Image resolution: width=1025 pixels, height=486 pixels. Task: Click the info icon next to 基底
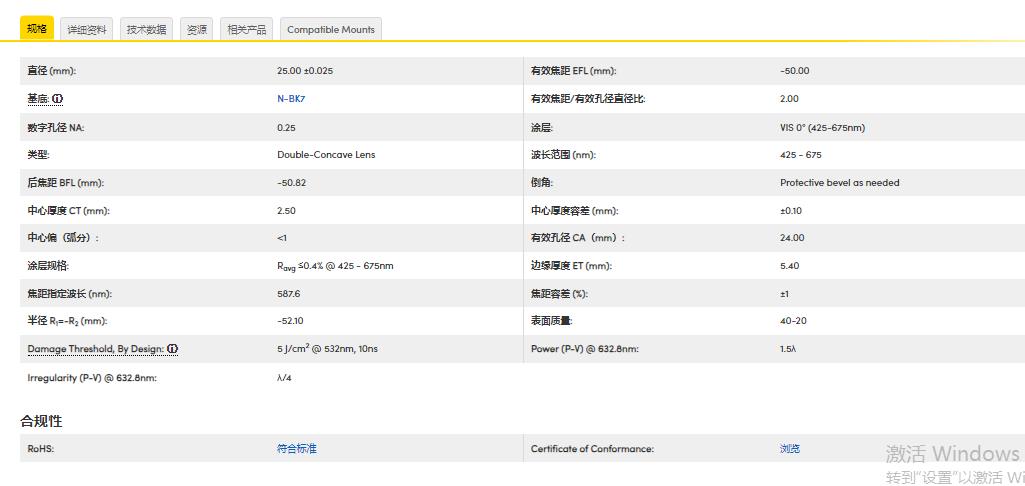point(58,99)
